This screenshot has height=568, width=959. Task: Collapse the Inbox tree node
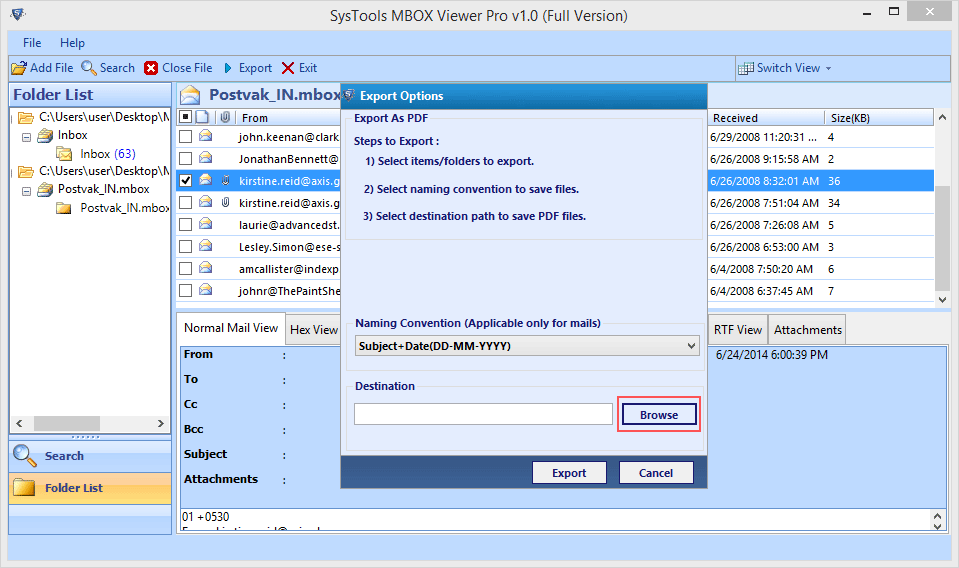pyautogui.click(x=26, y=138)
